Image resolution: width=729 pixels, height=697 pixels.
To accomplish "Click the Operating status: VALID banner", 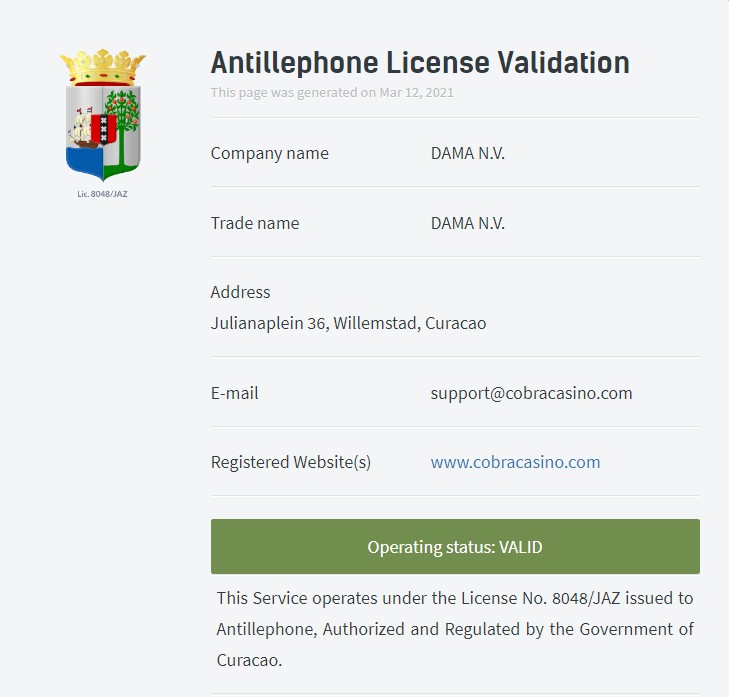I will 455,546.
